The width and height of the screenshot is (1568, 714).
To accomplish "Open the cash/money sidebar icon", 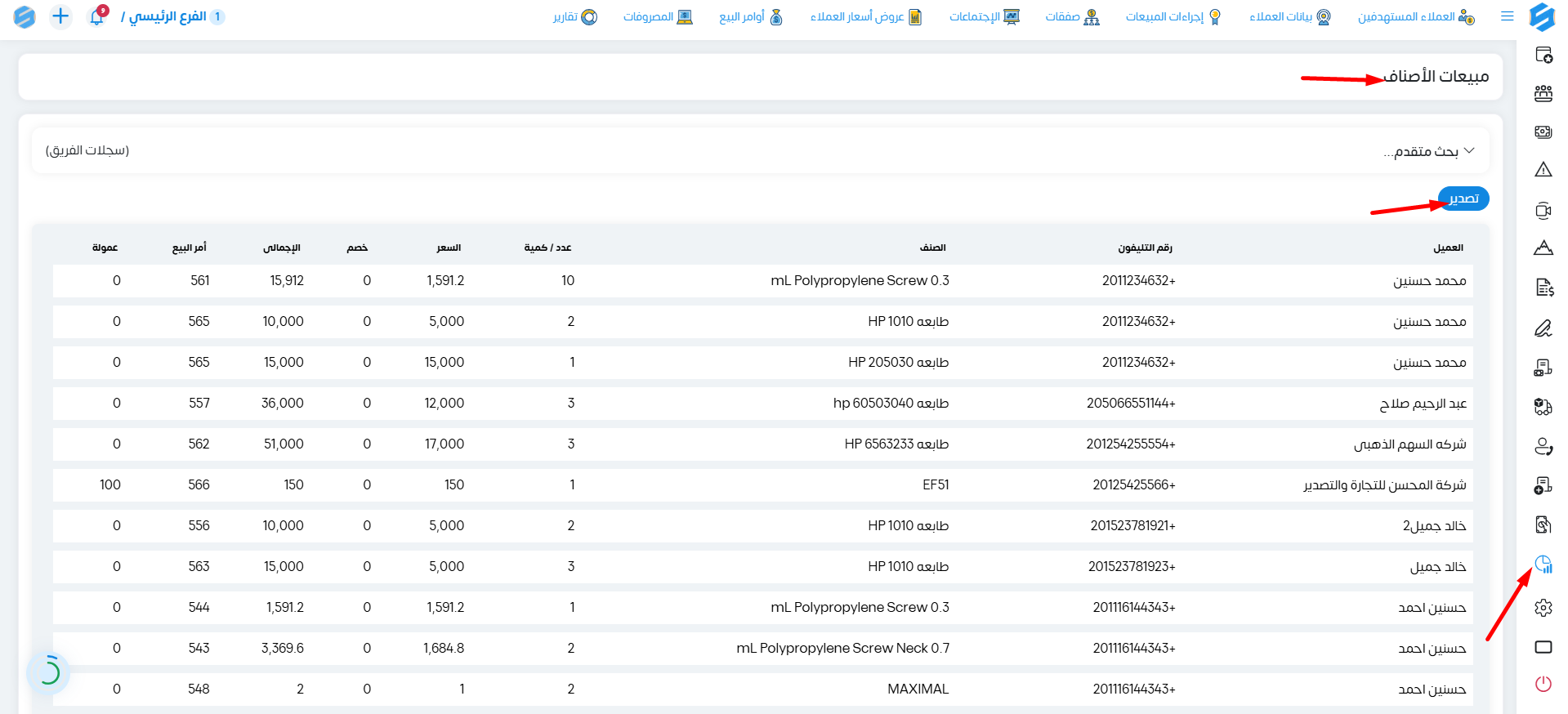I will [1543, 132].
